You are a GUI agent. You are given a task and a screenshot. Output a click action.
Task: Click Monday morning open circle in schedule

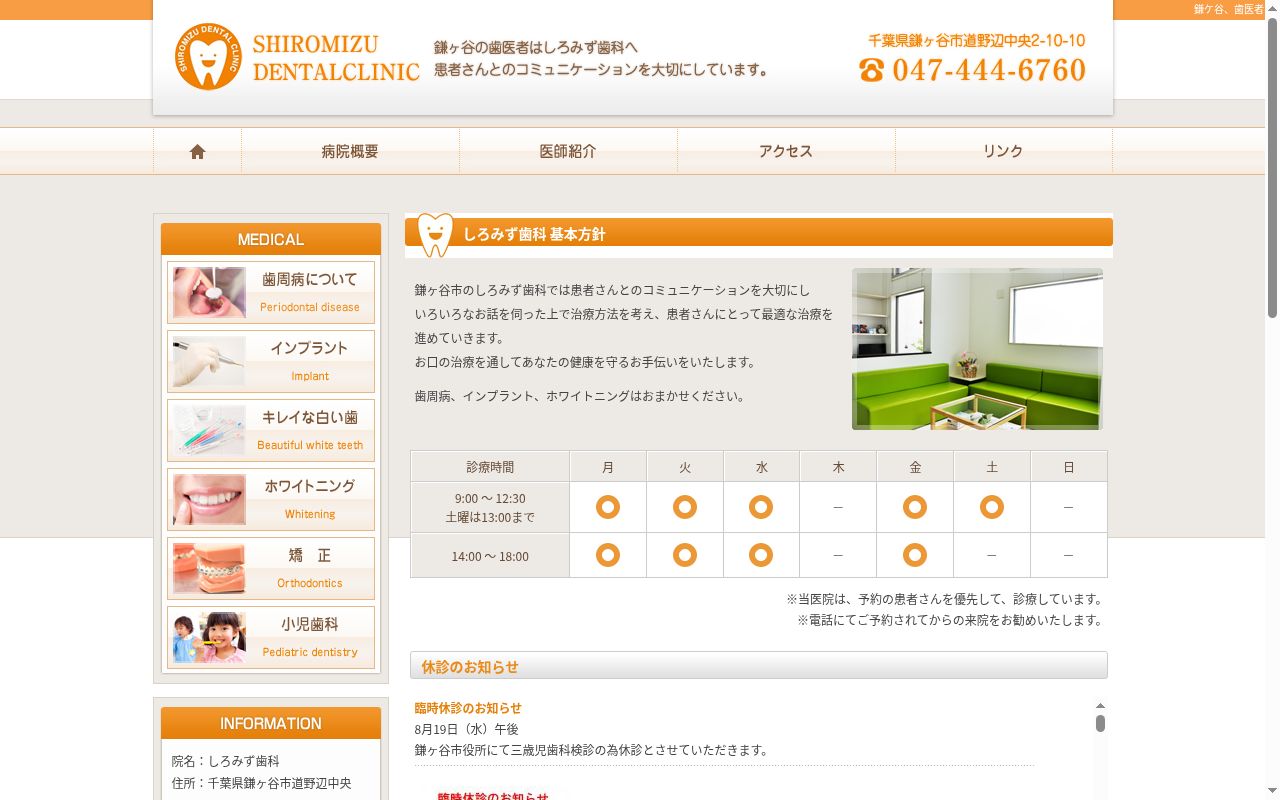click(x=608, y=507)
